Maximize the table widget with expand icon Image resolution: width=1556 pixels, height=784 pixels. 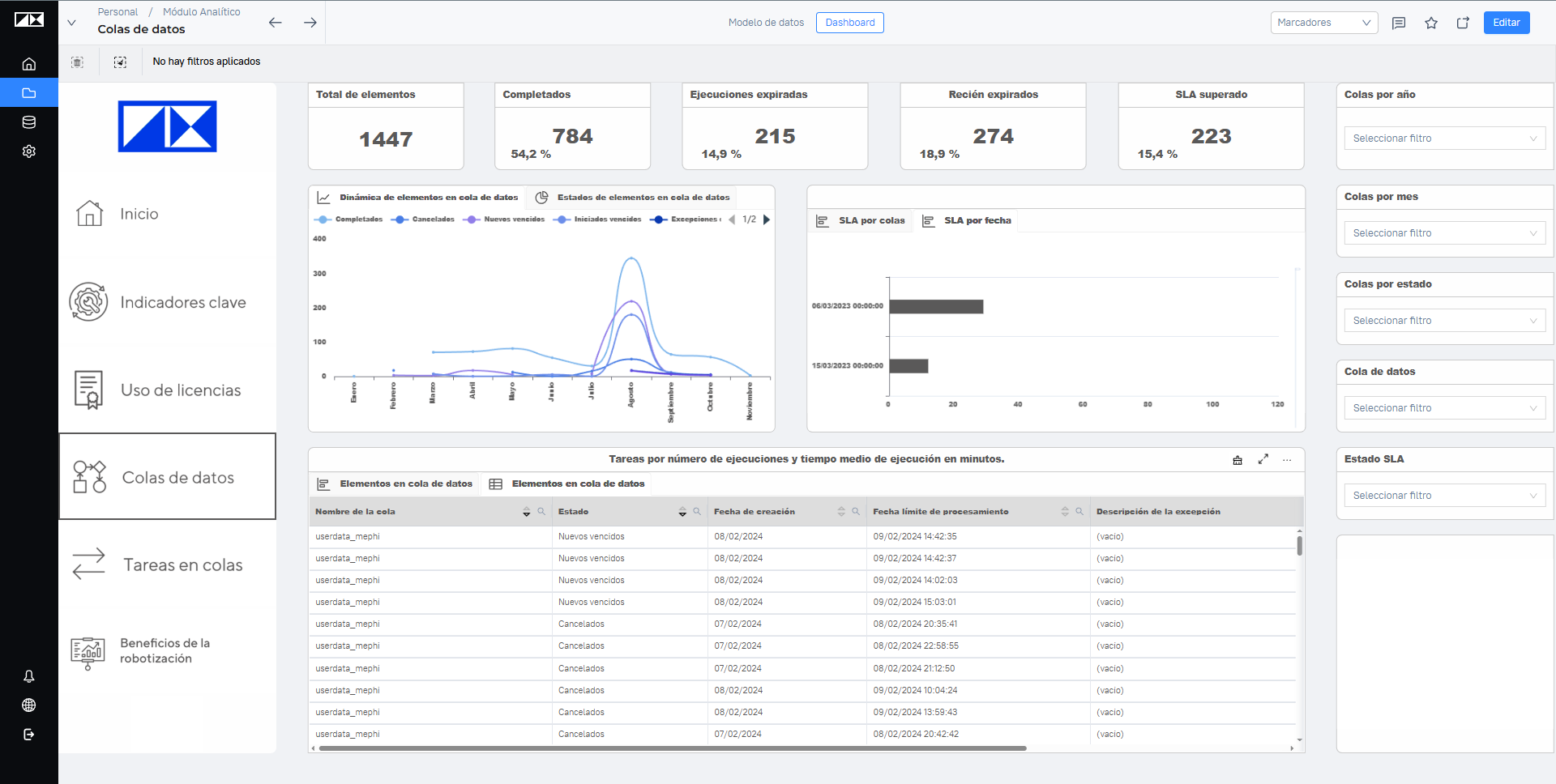pyautogui.click(x=1263, y=459)
